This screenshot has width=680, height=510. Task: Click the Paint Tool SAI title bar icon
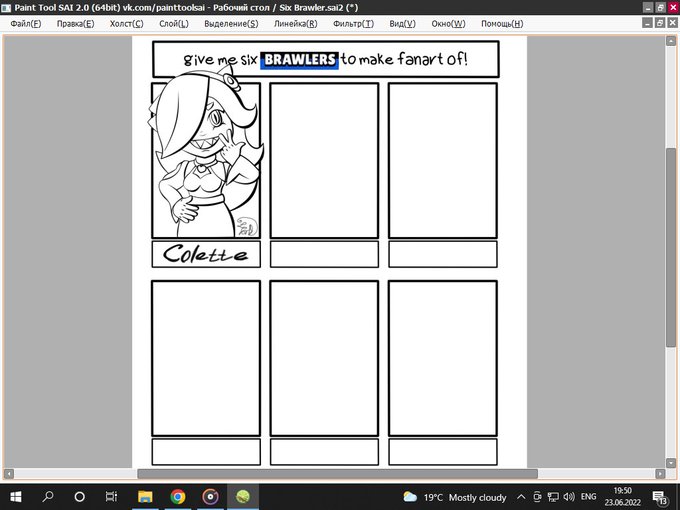pyautogui.click(x=6, y=7)
